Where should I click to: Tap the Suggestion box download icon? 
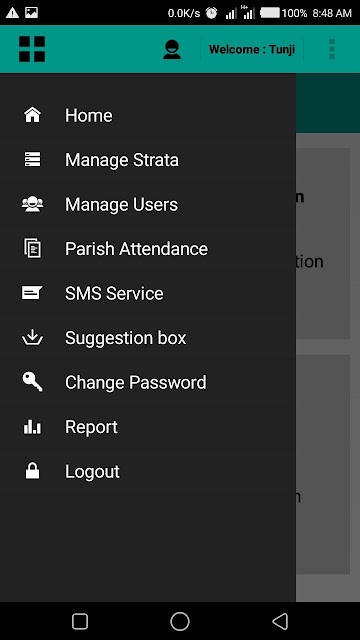coord(33,337)
